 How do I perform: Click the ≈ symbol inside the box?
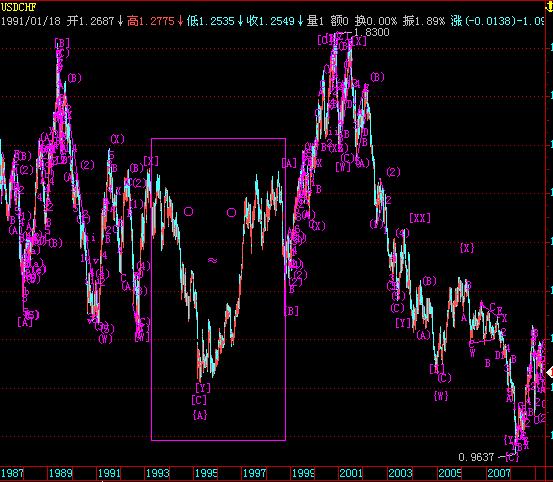point(212,260)
